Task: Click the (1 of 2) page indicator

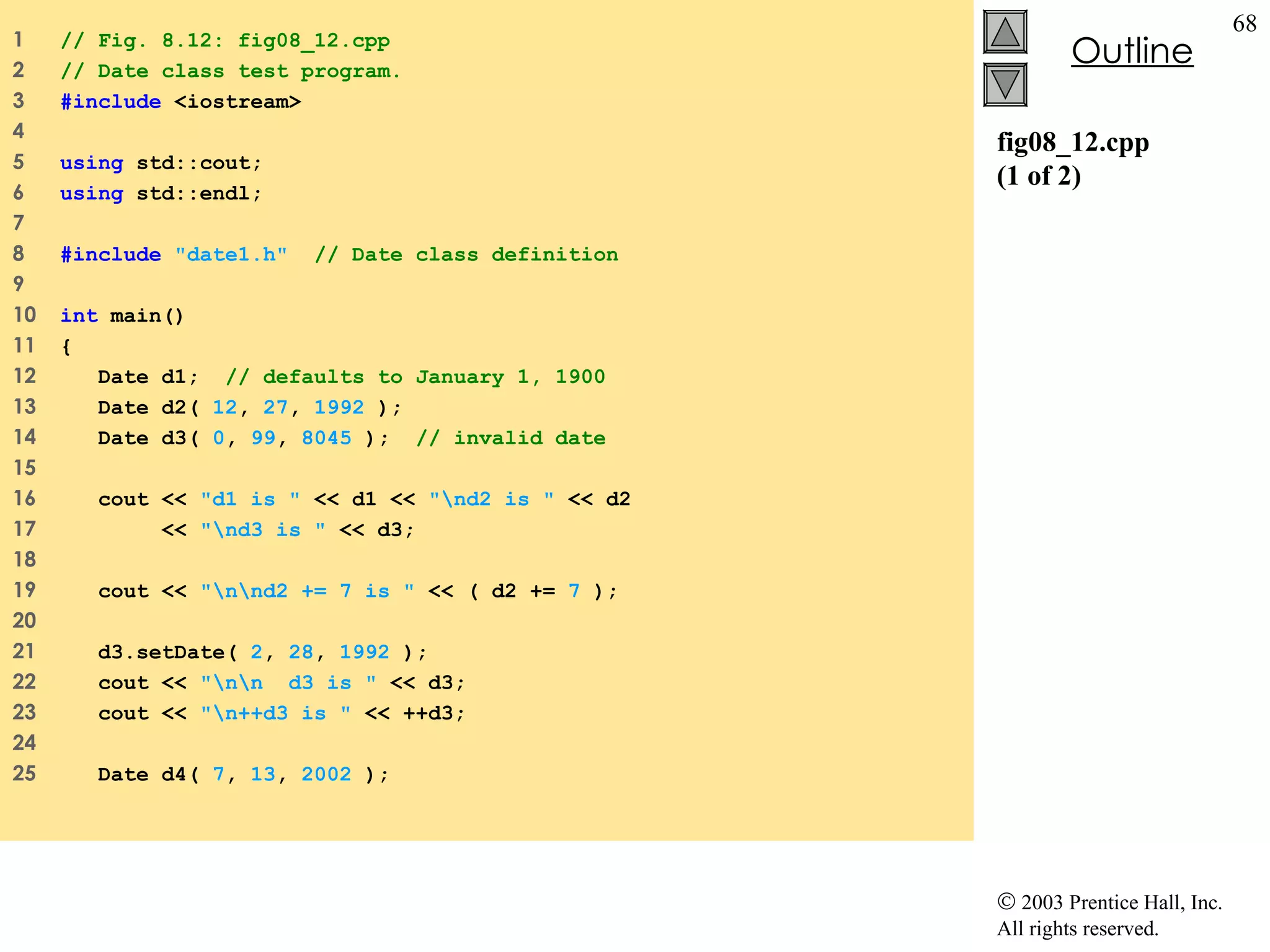Action: pos(1039,176)
